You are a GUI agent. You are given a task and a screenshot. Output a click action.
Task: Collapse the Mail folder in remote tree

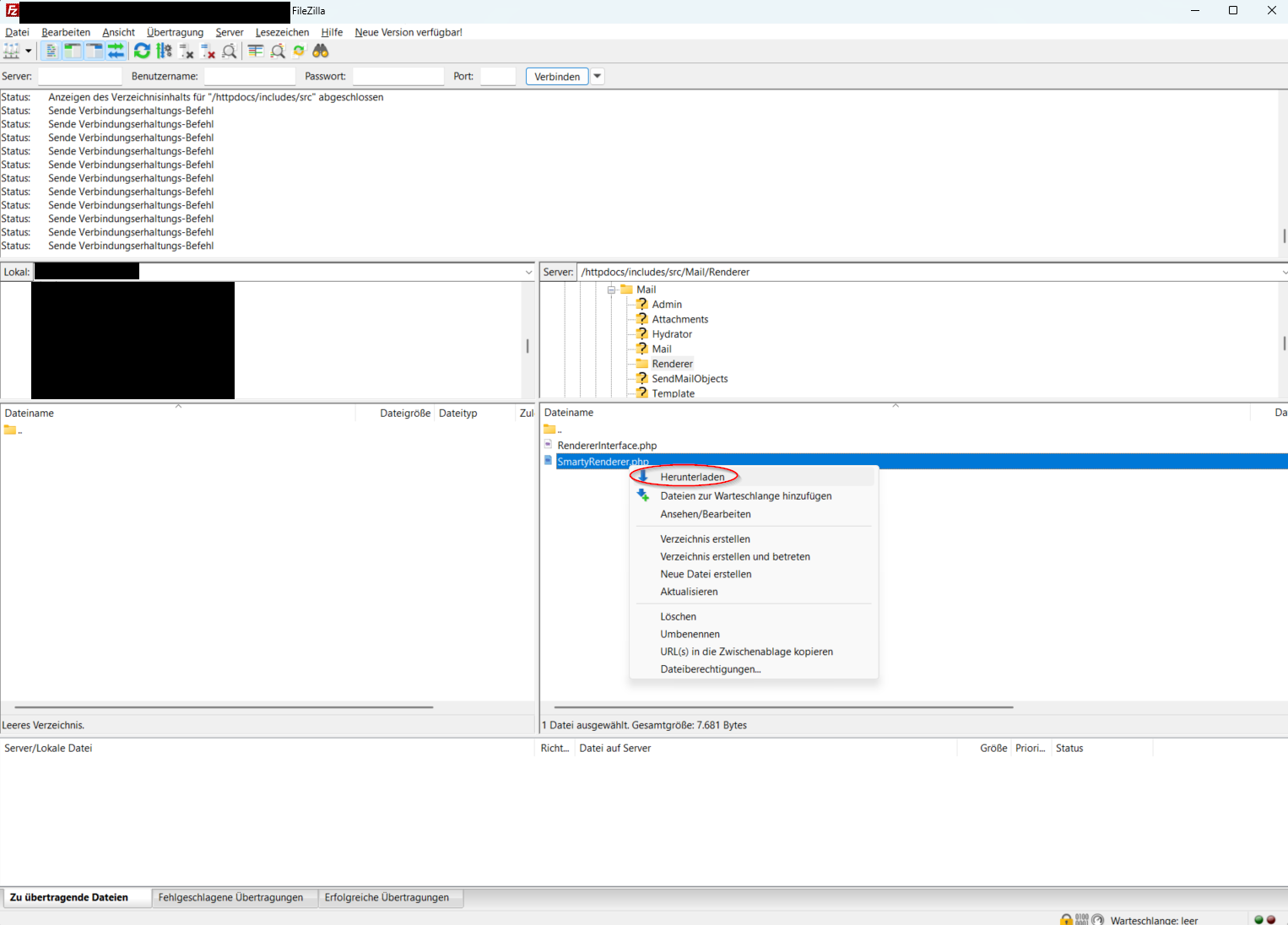click(611, 289)
